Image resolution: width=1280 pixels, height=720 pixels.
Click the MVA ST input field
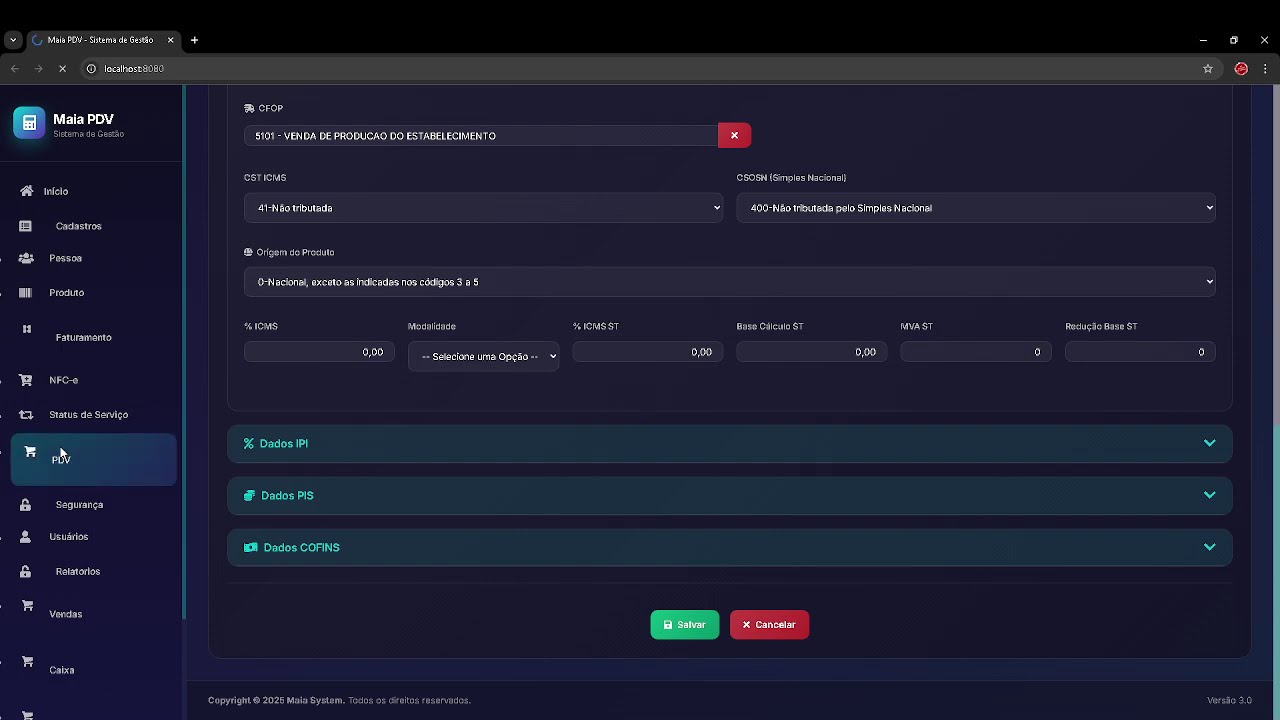(x=976, y=352)
